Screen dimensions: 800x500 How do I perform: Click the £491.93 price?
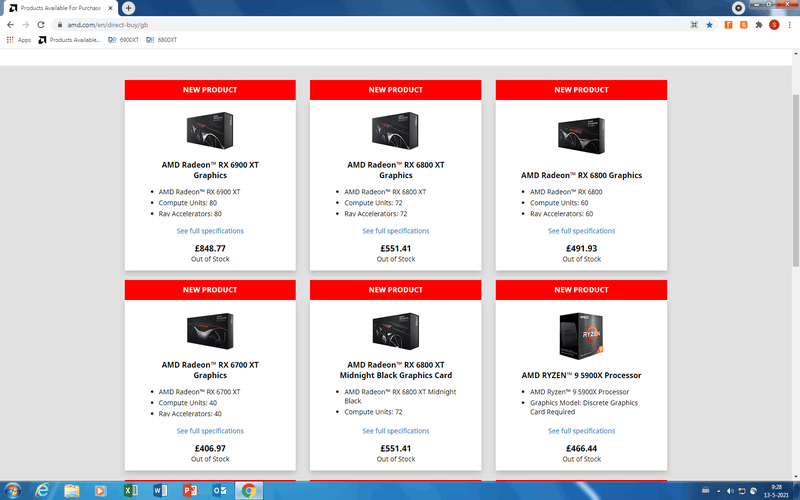tap(582, 248)
